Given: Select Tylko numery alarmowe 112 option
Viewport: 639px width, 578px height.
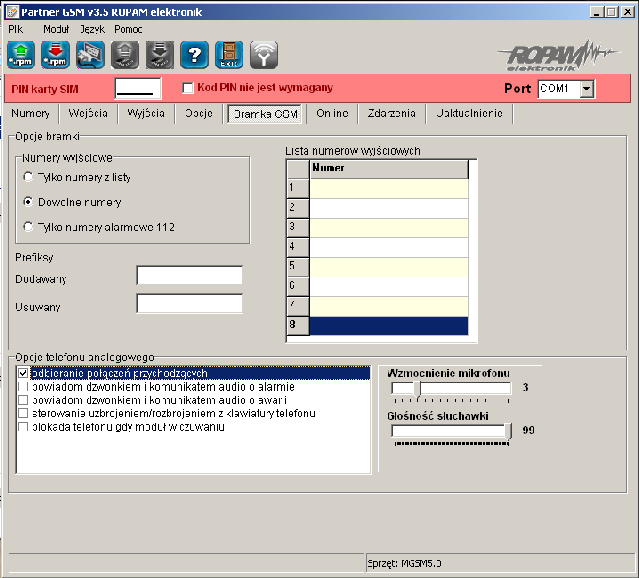Looking at the screenshot, I should point(28,227).
